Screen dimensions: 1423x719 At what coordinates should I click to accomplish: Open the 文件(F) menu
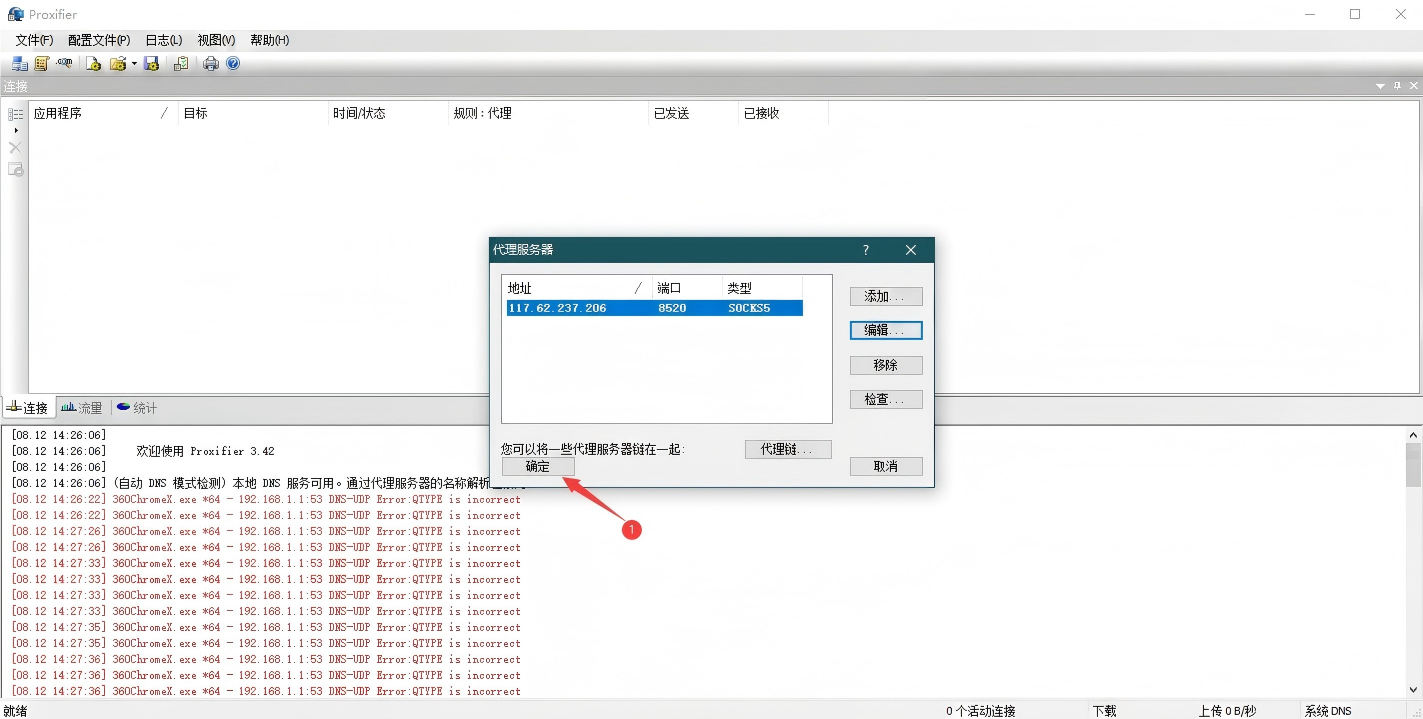34,41
